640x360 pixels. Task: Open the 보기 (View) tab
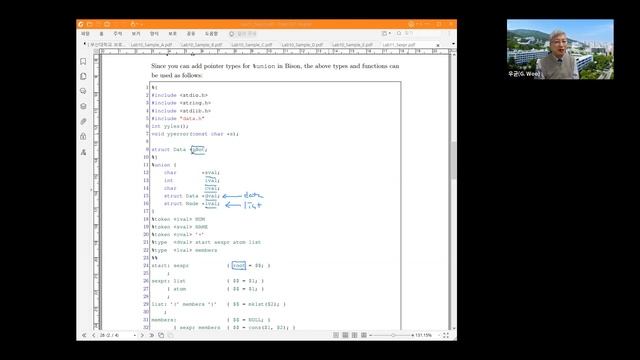(x=136, y=33)
